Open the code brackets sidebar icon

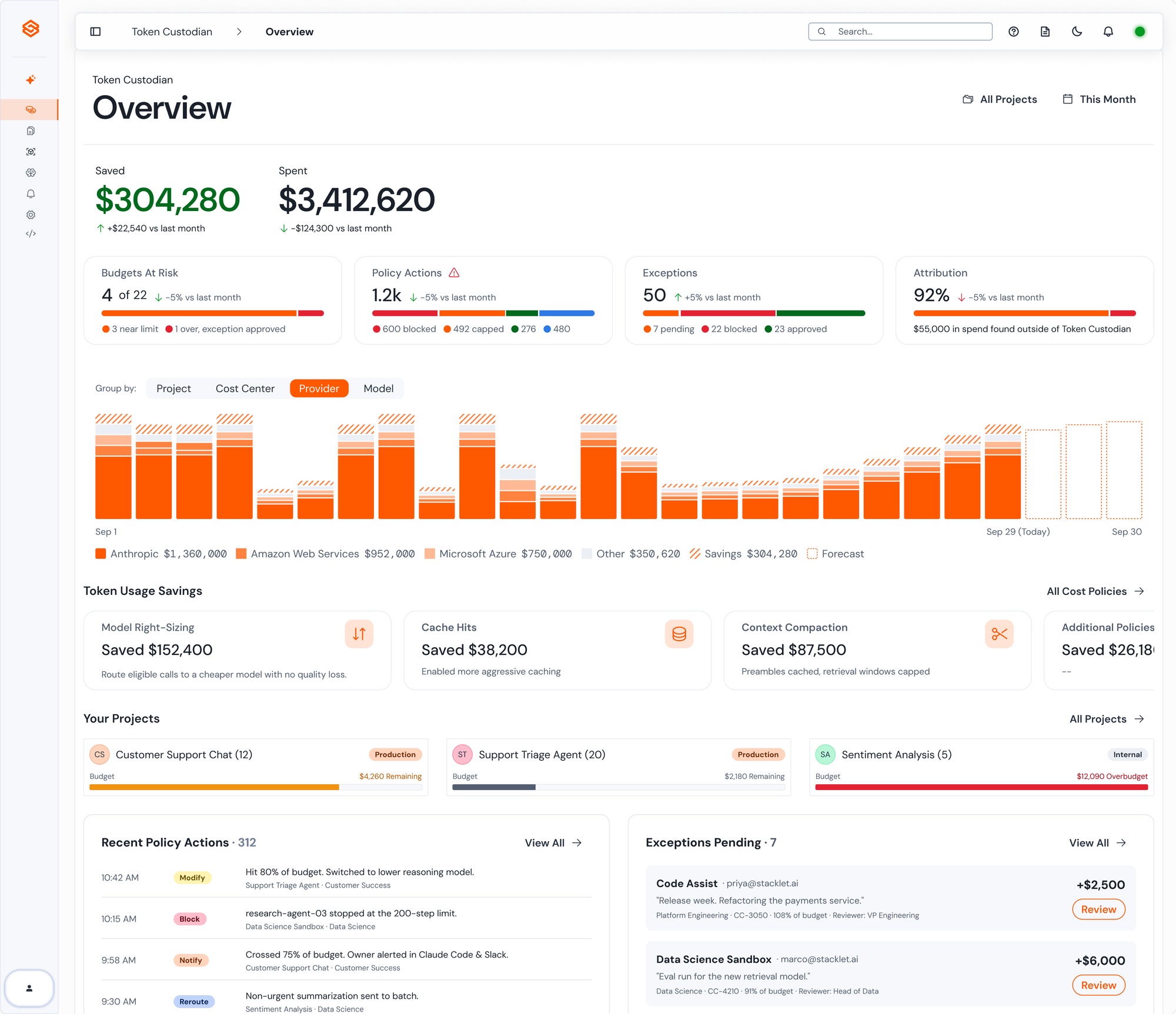pyautogui.click(x=31, y=234)
